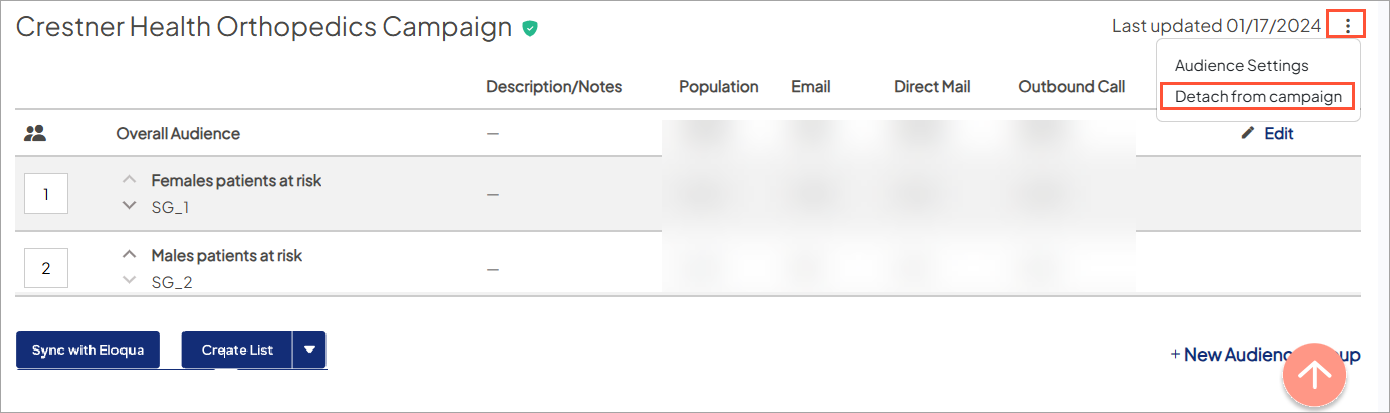Screen dimensions: 1390x413
Task: Select the Males patients at risk row
Action: coord(226,256)
